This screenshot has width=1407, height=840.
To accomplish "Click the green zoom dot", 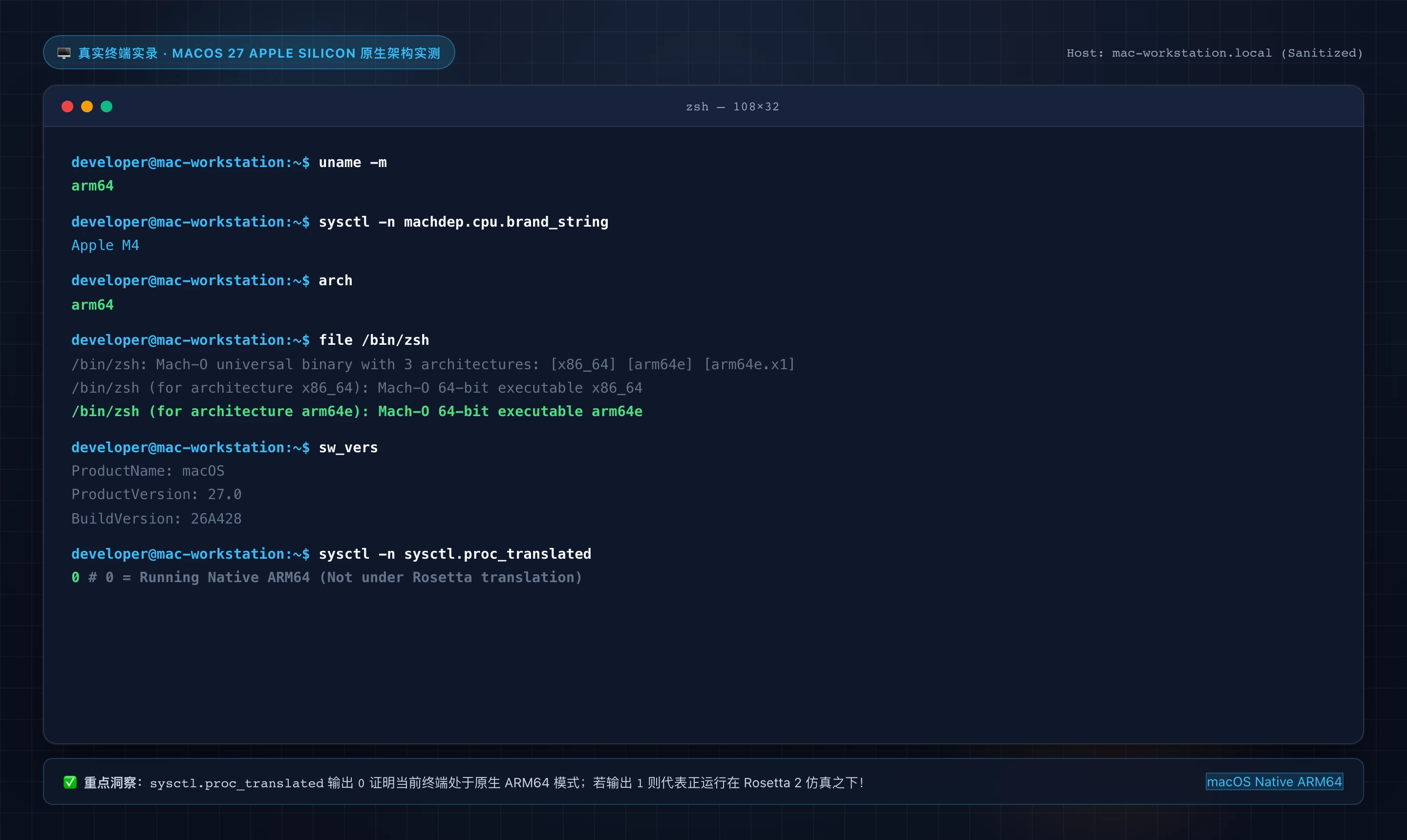I will tap(107, 106).
